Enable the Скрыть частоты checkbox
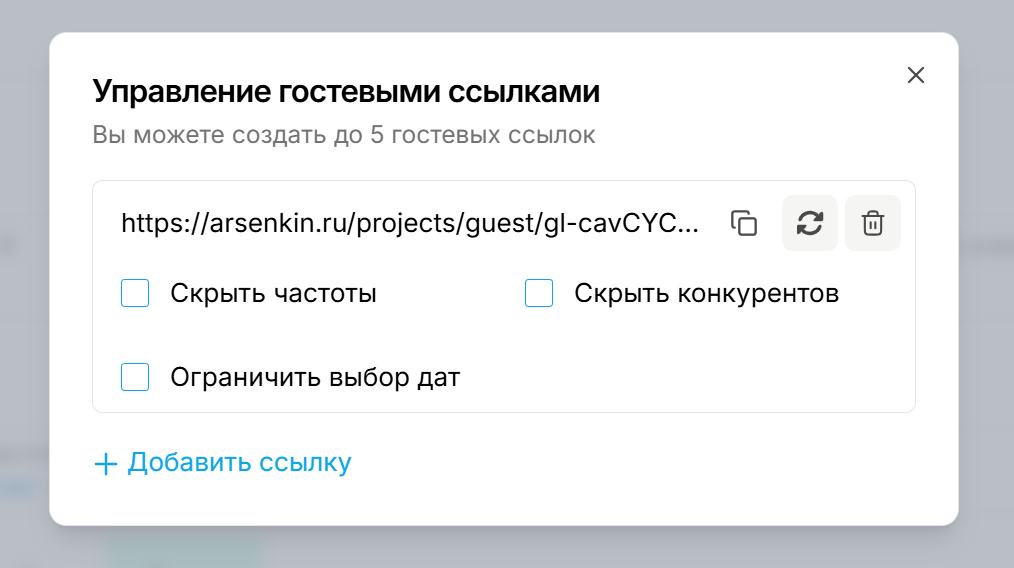This screenshot has height=568, width=1014. pyautogui.click(x=135, y=293)
